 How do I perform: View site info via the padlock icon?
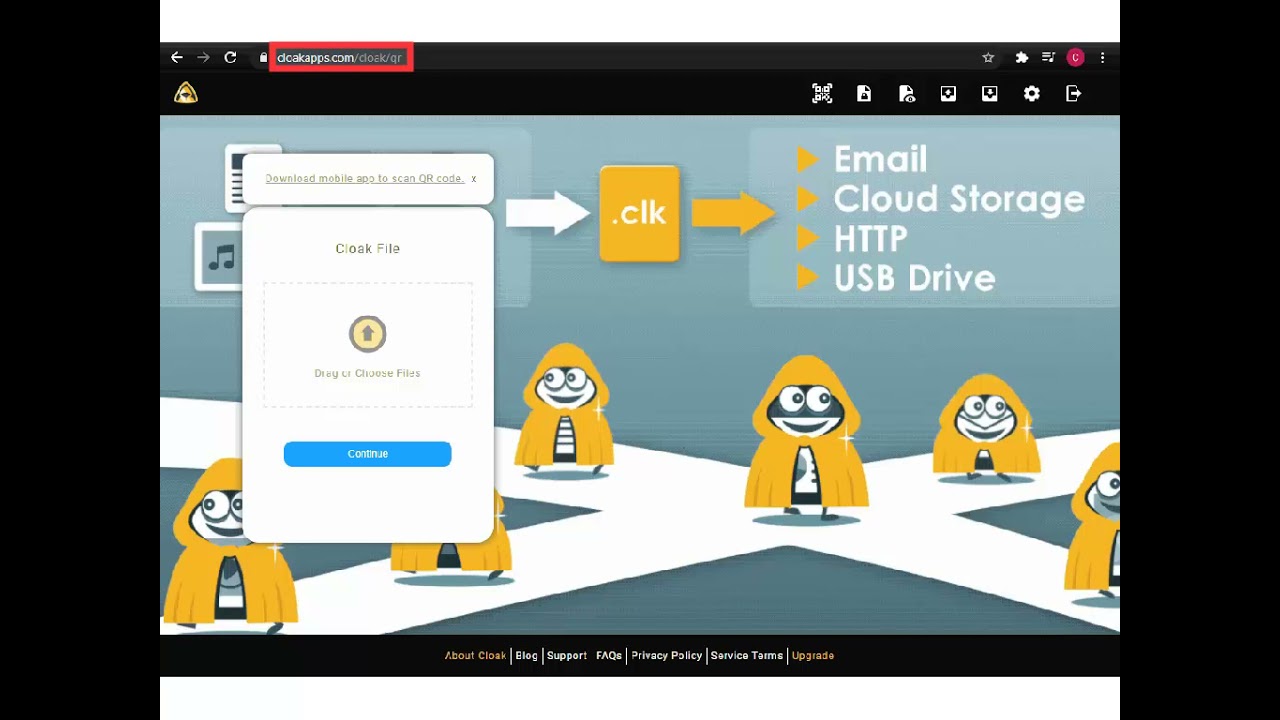[263, 58]
